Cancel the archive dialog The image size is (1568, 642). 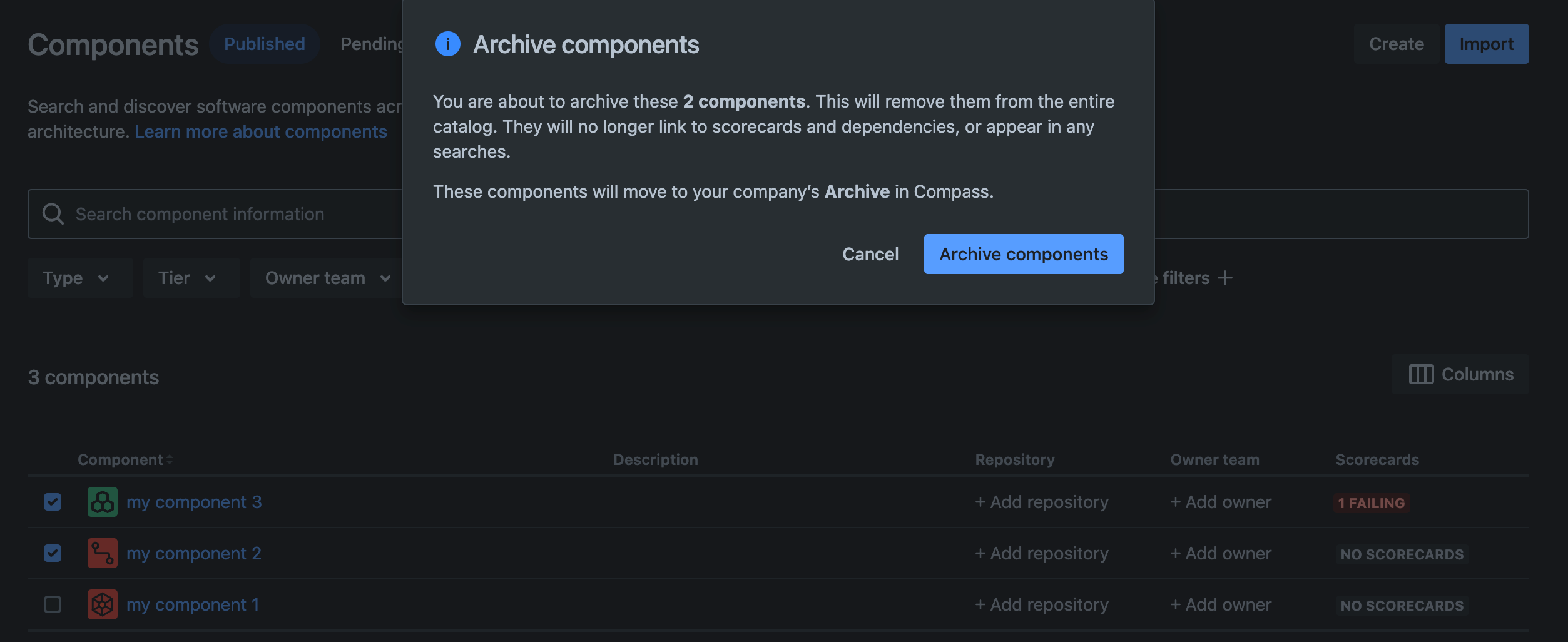pyautogui.click(x=870, y=254)
